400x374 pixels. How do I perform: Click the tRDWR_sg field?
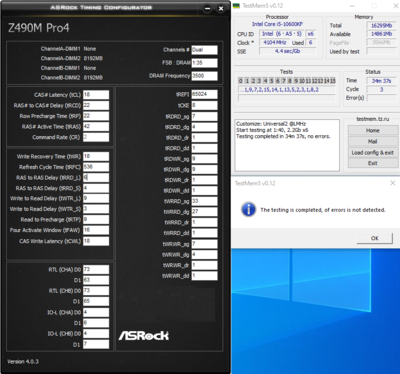205,159
